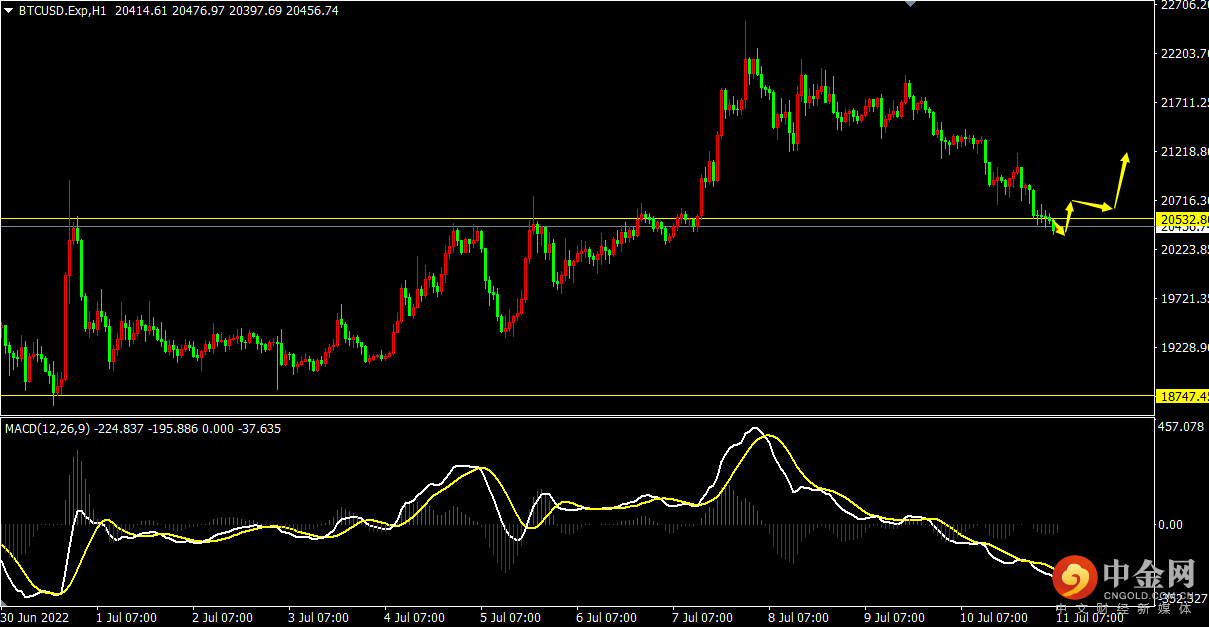
Task: Select the BTCUSD.Exp,H1 symbol title text
Action: pyautogui.click(x=63, y=10)
